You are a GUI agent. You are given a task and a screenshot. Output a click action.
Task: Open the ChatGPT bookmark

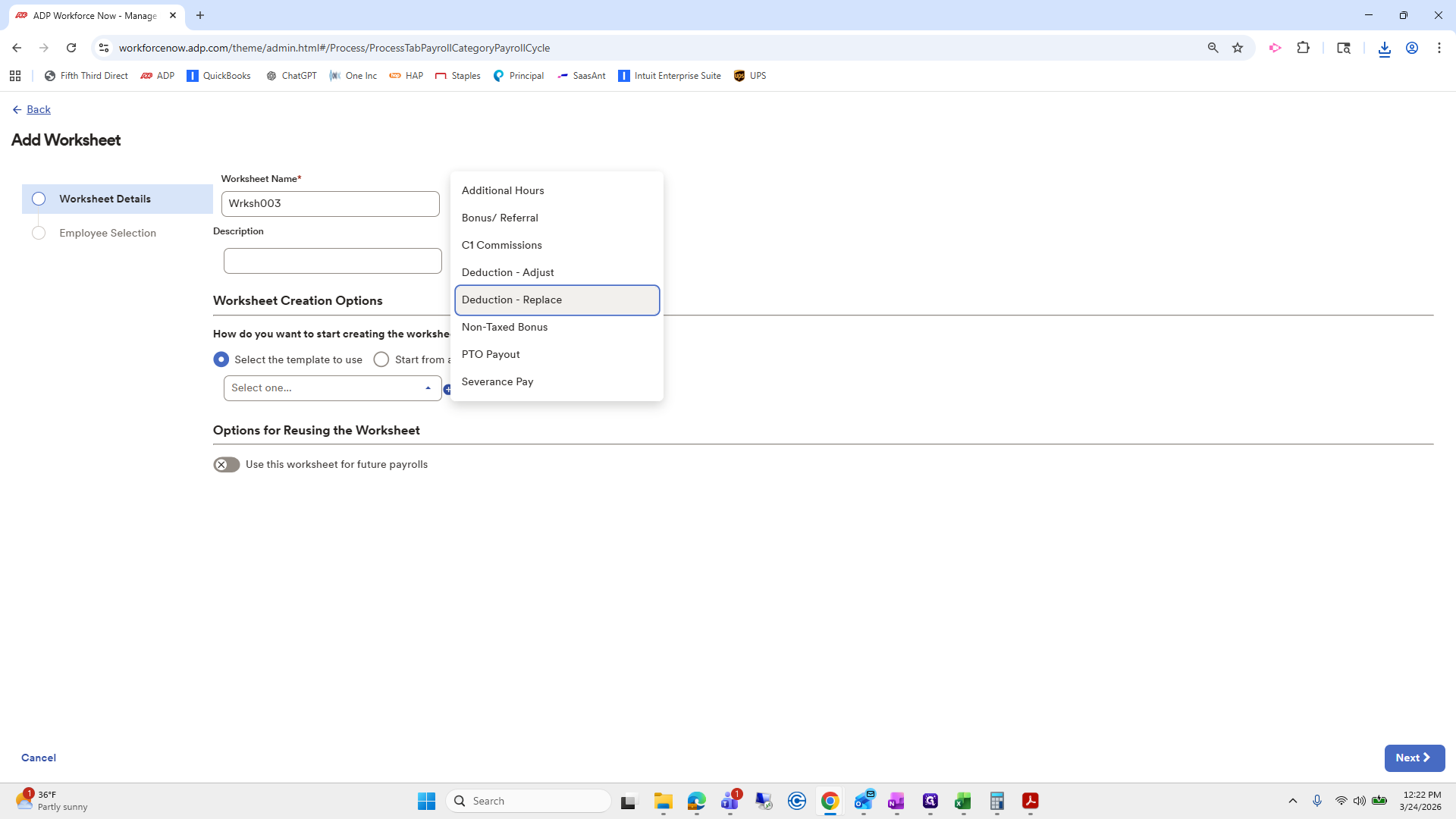[291, 76]
